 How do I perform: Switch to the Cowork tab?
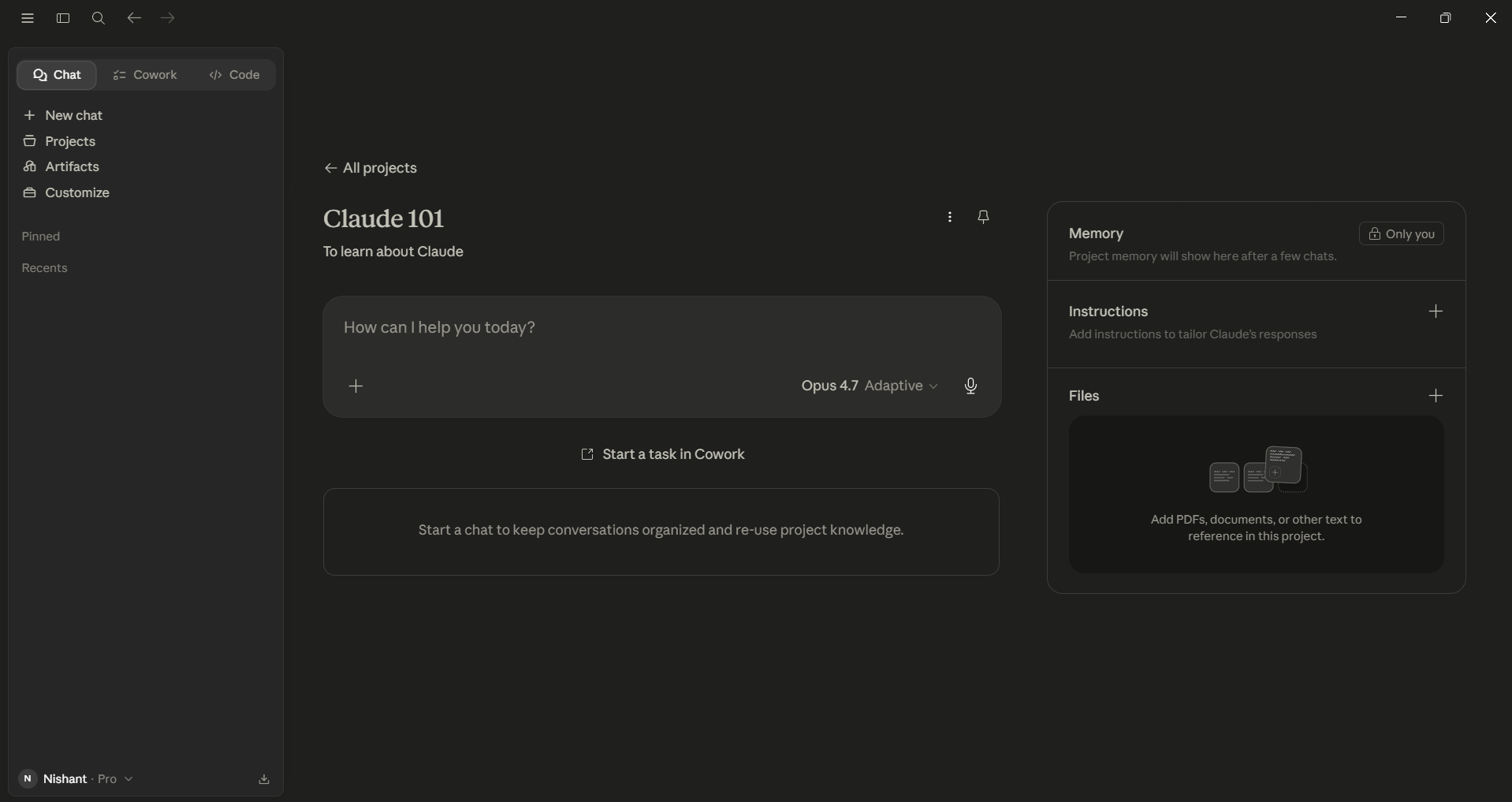coord(146,75)
